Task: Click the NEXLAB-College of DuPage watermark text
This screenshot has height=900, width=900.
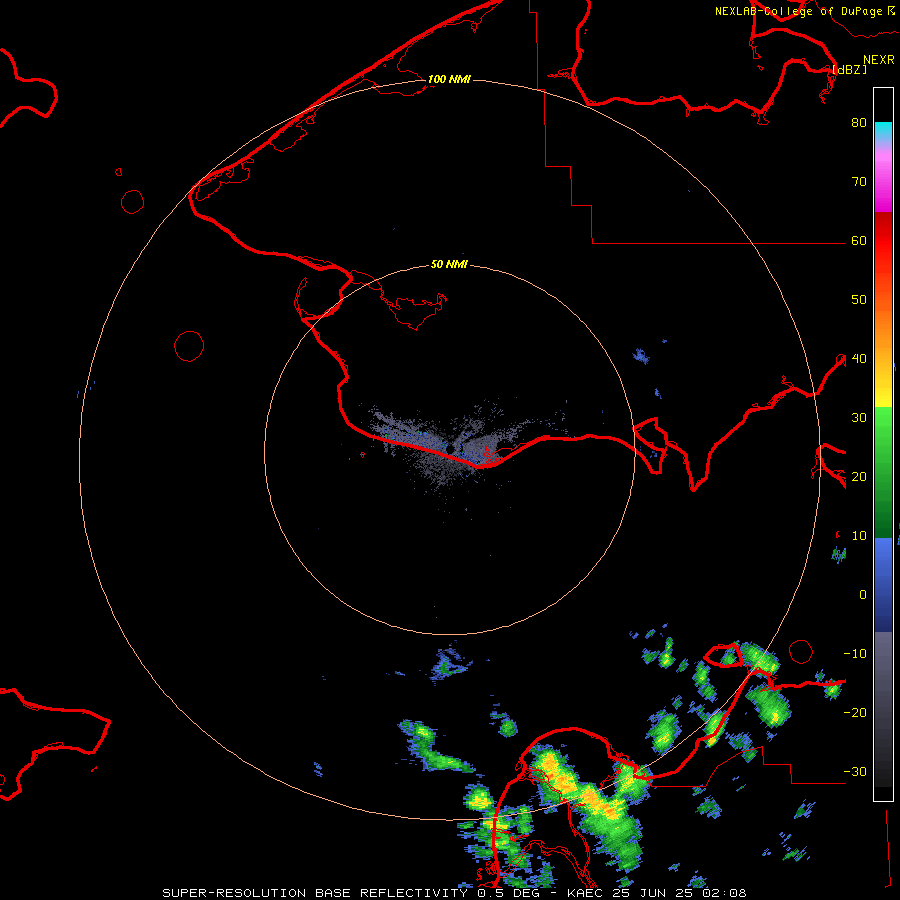Action: pos(798,11)
